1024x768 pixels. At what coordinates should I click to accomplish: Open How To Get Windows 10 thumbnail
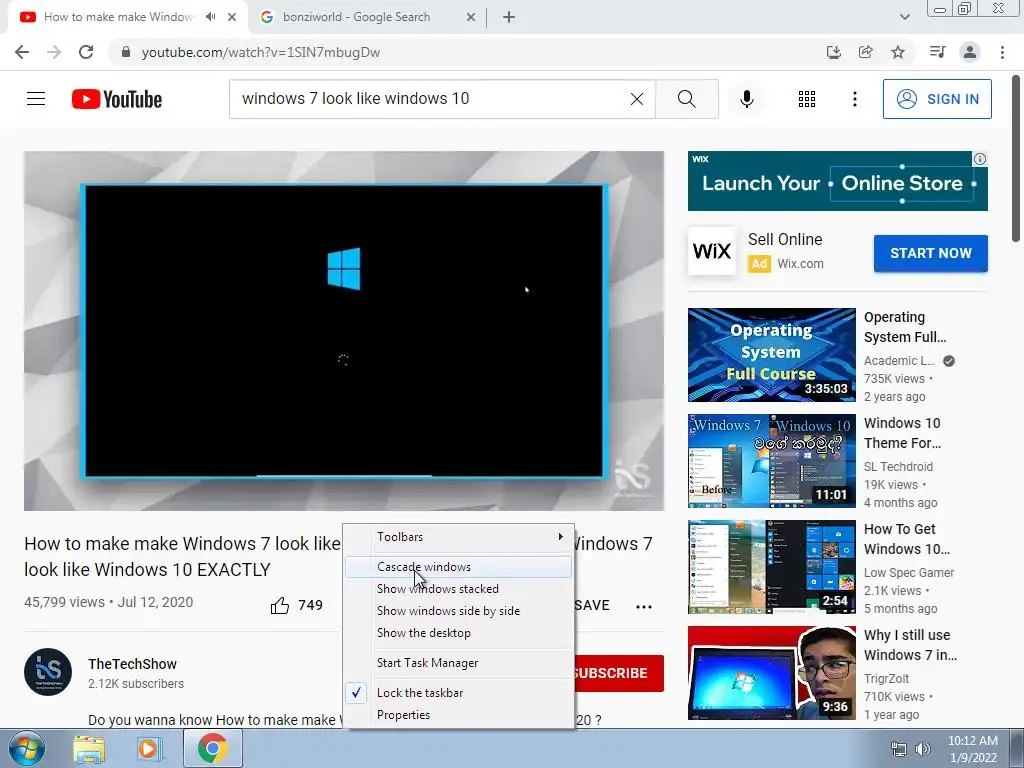point(771,567)
